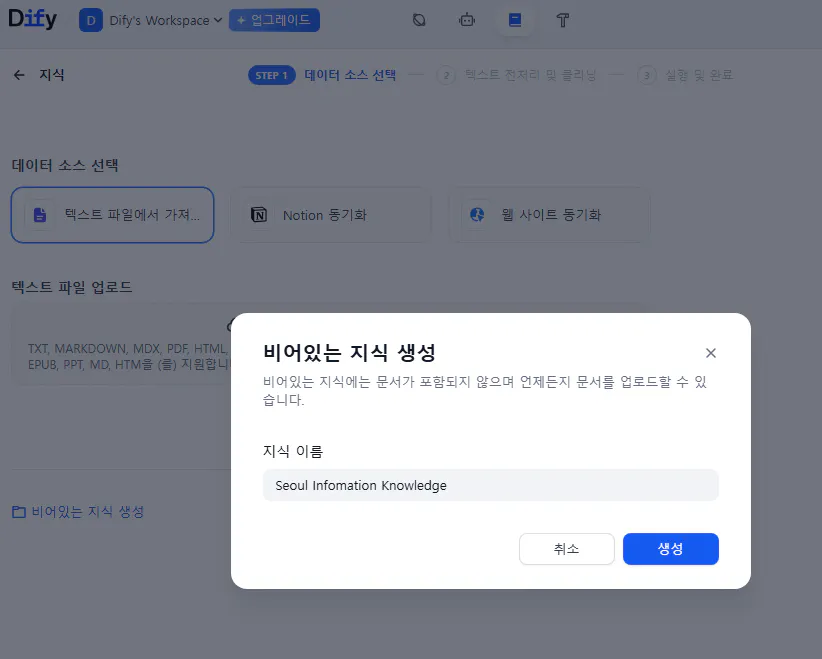Click the 취소 button in the dialog
Viewport: 822px width, 659px height.
pyautogui.click(x=566, y=548)
